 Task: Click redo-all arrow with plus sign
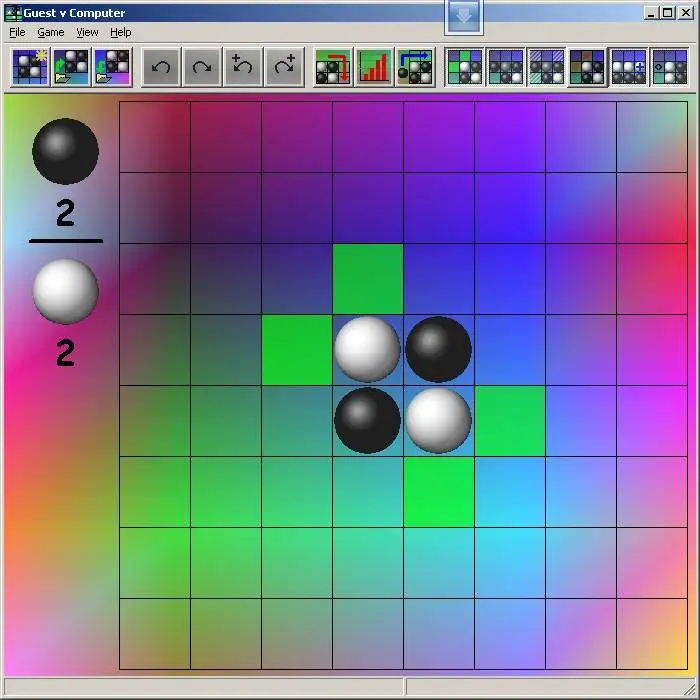284,67
